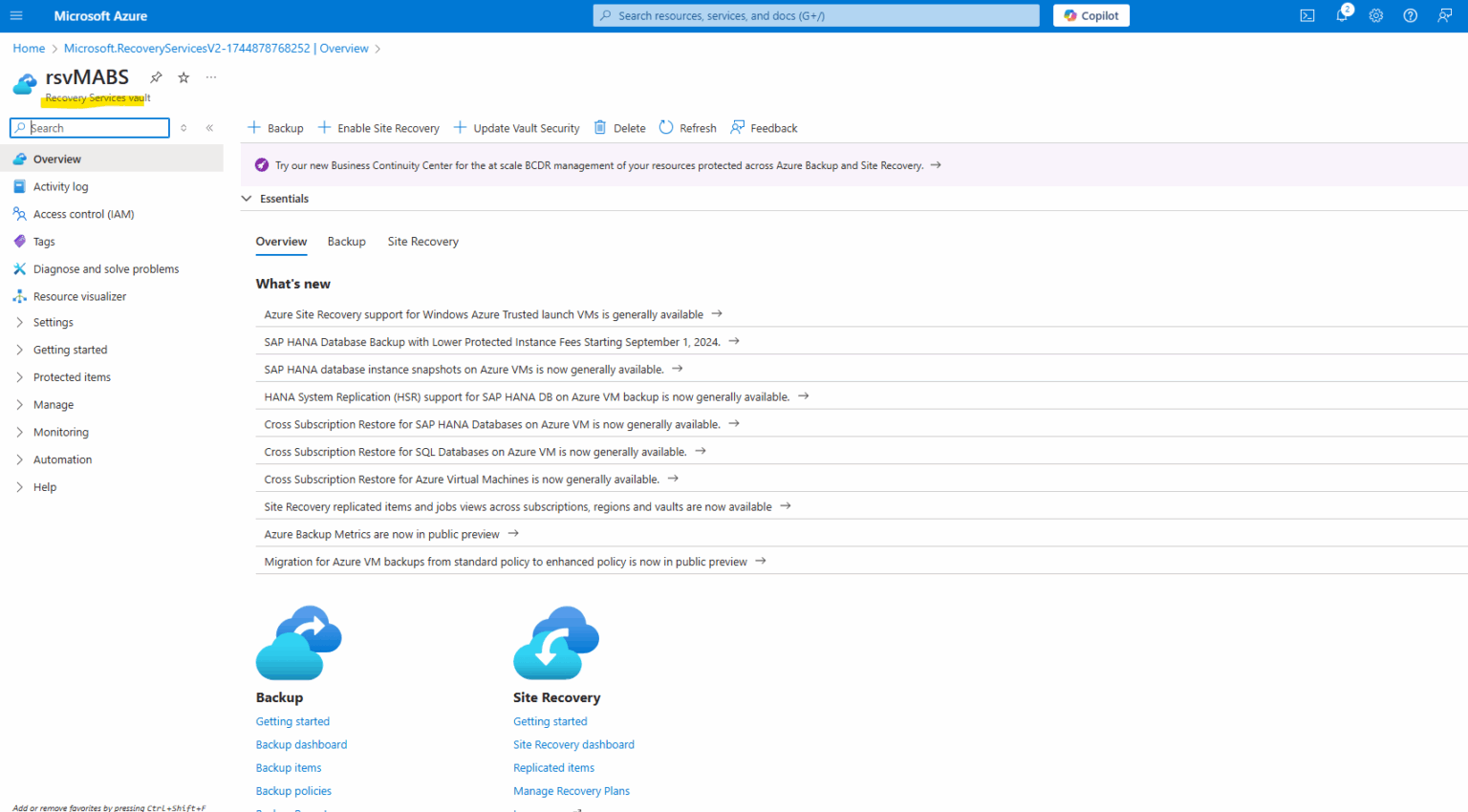Switch to the Site Recovery tab
Image resolution: width=1468 pixels, height=812 pixels.
422,242
